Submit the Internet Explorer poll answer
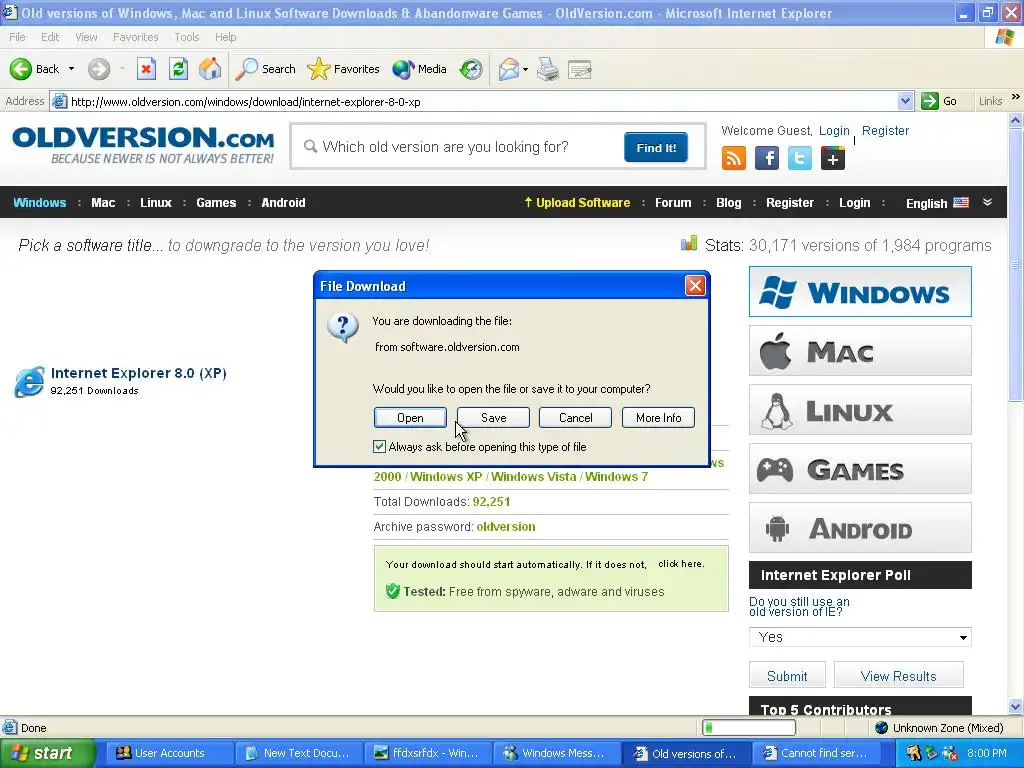The image size is (1024, 768). click(787, 676)
